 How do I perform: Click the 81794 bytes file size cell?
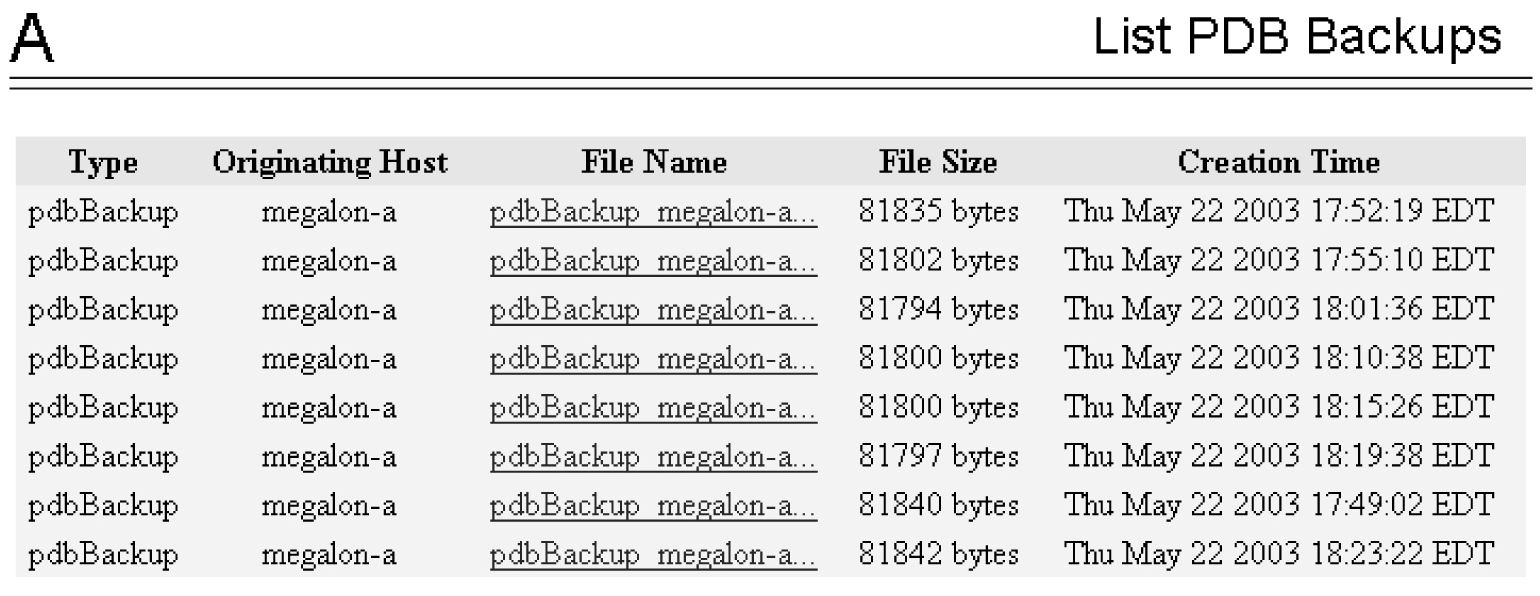(938, 310)
